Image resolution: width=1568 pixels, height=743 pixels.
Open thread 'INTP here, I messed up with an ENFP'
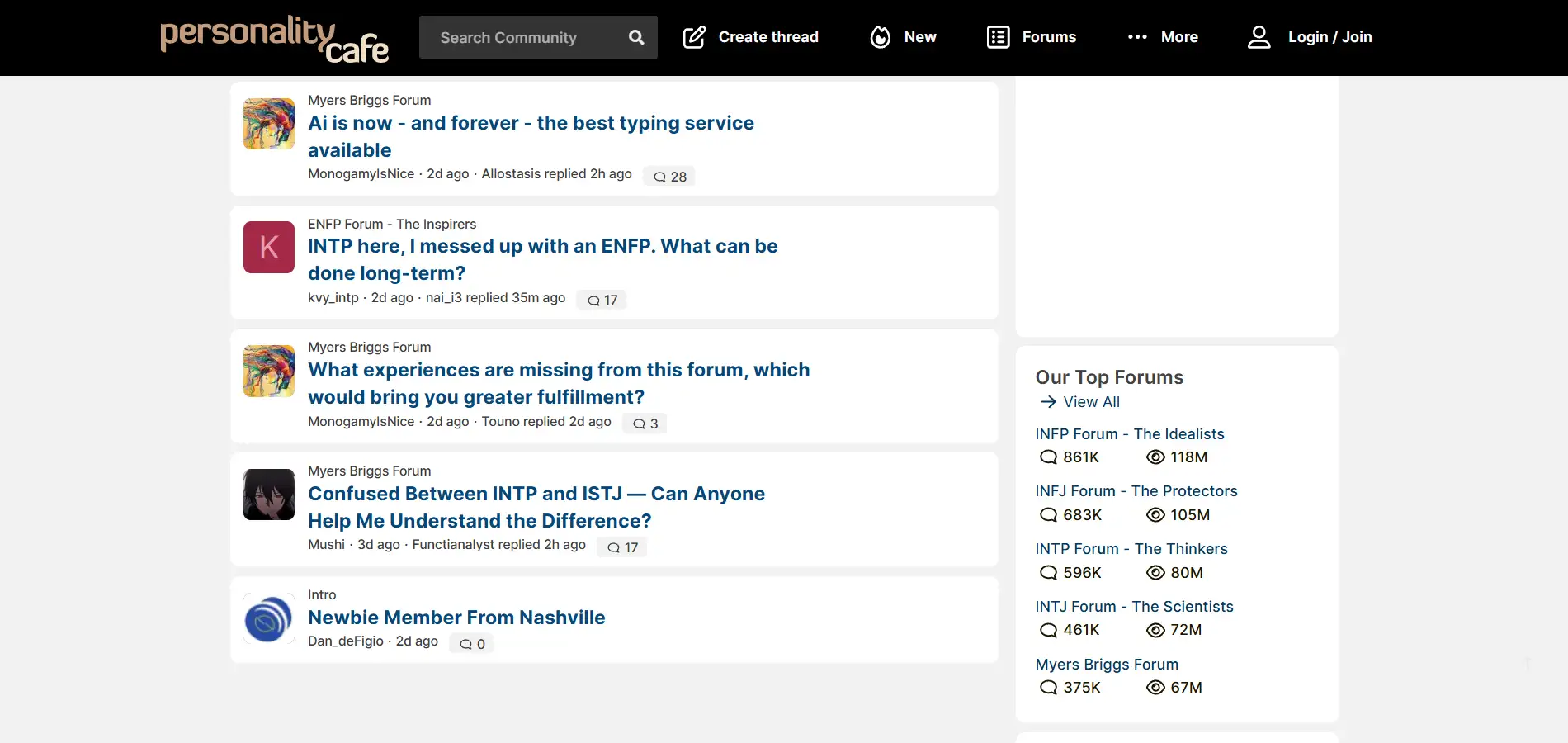[x=542, y=259]
